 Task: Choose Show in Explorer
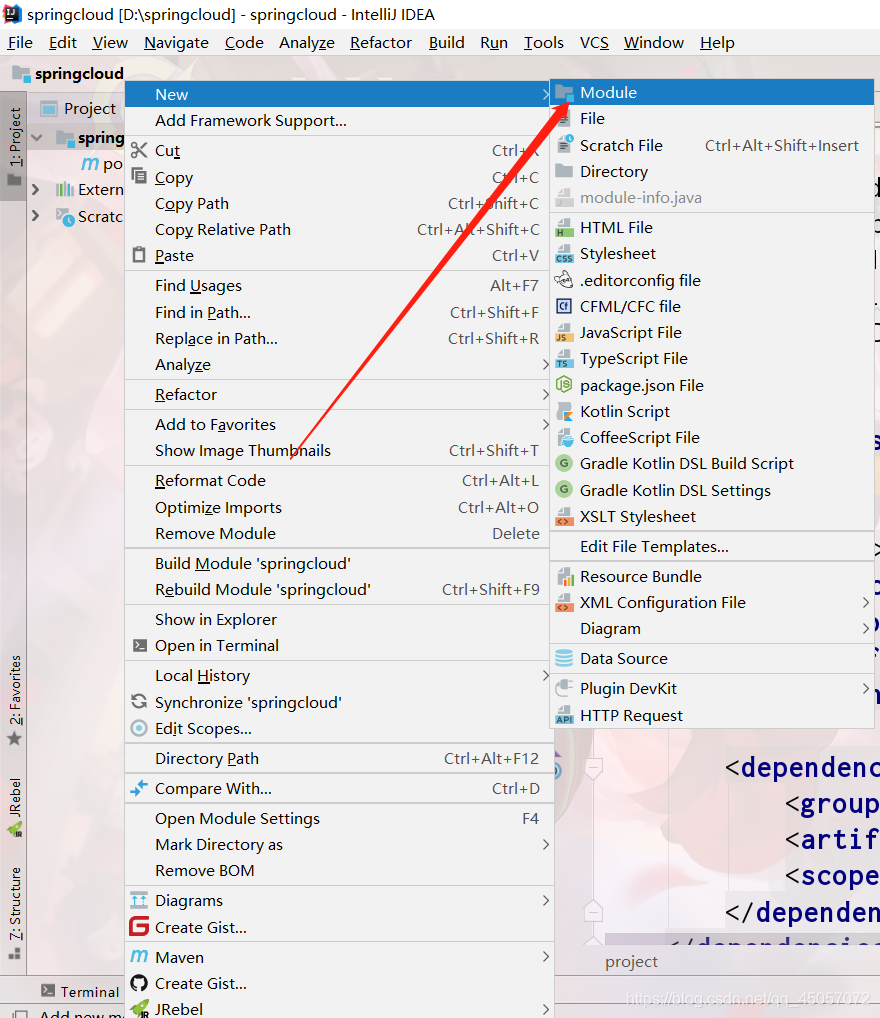point(338,619)
